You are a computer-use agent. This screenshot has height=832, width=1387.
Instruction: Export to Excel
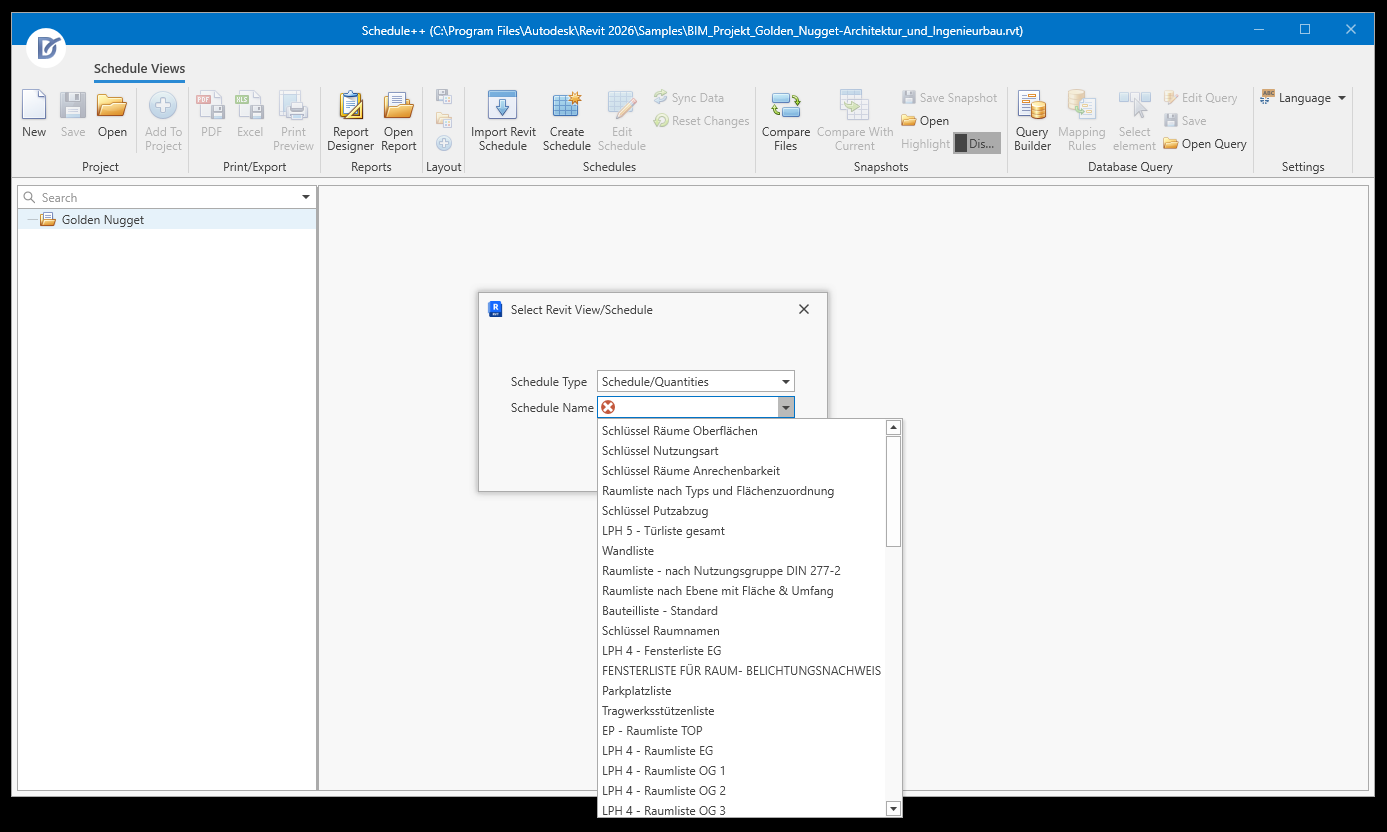pos(250,115)
